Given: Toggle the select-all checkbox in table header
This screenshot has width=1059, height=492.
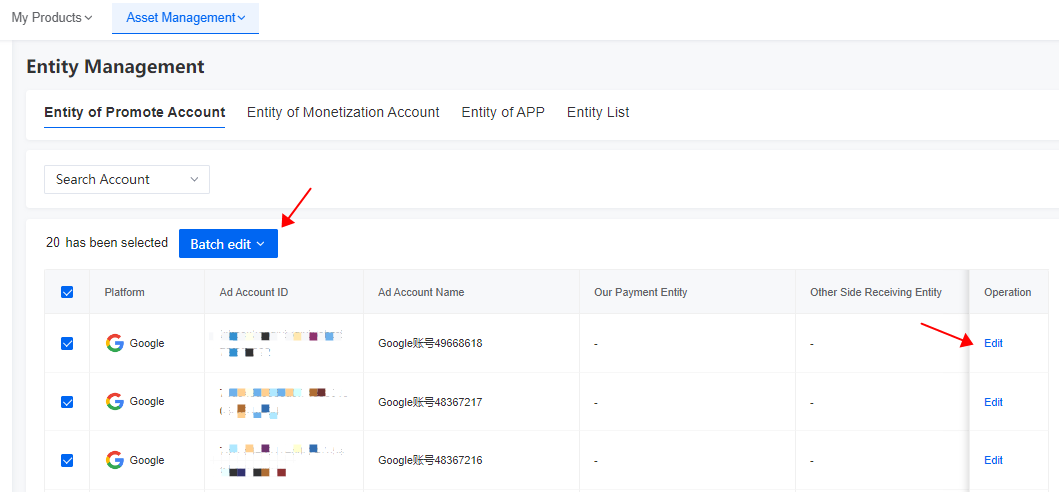Looking at the screenshot, I should click(67, 292).
